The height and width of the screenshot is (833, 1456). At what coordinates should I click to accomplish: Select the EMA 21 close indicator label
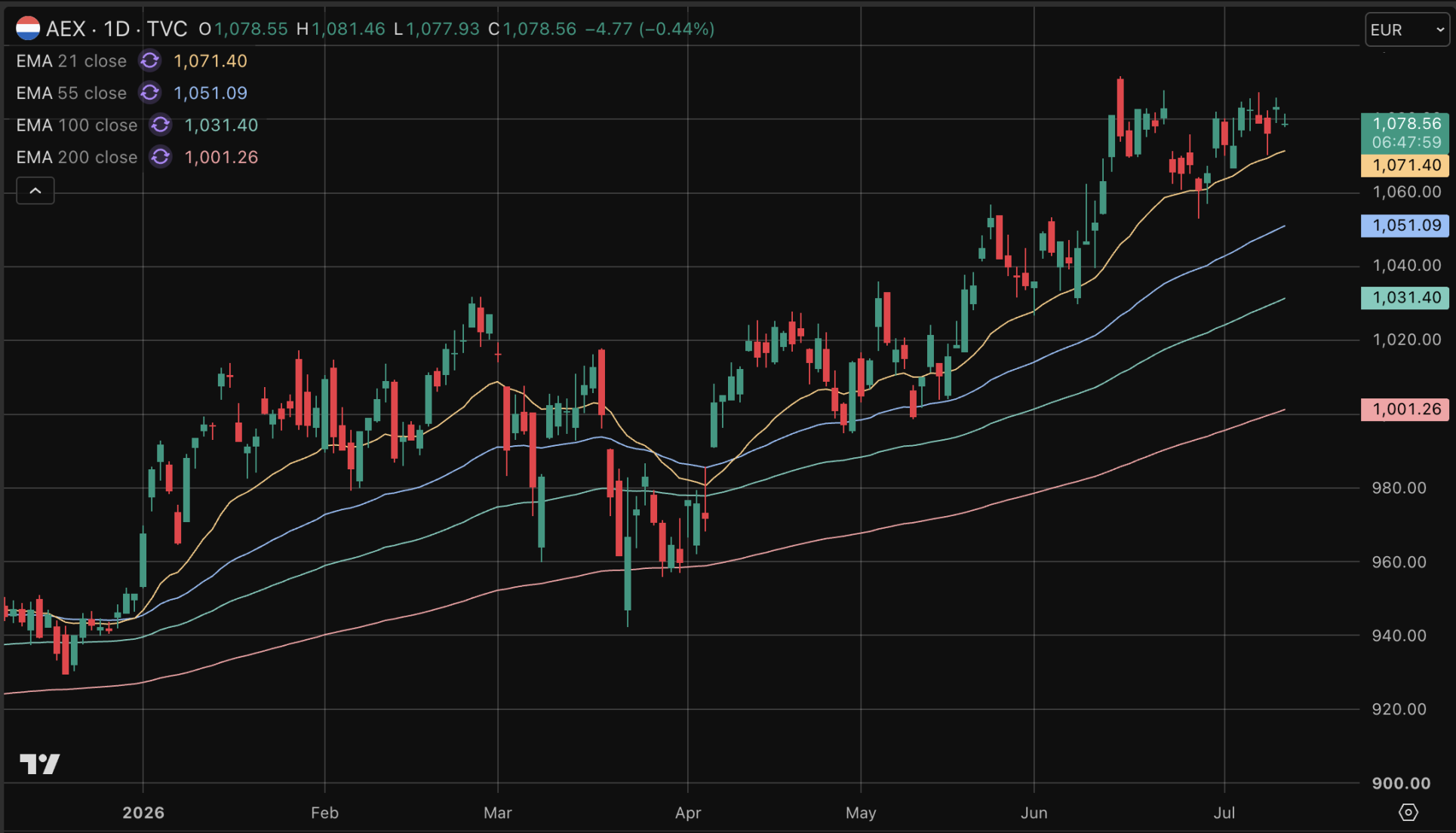[72, 61]
